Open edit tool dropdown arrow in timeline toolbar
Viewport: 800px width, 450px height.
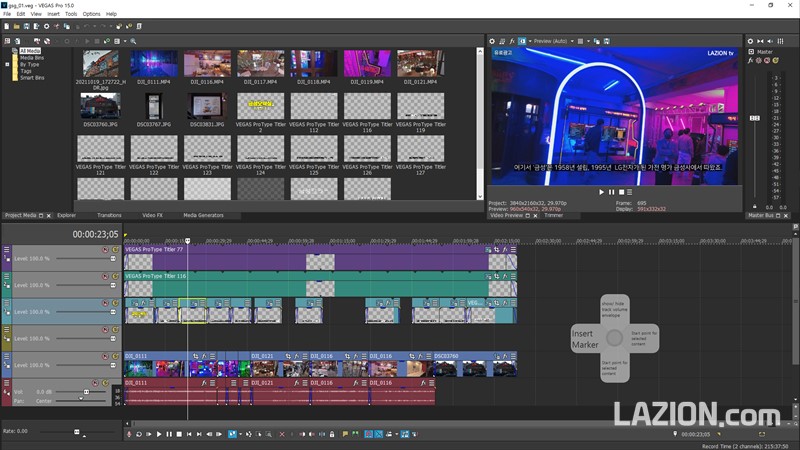pos(240,434)
